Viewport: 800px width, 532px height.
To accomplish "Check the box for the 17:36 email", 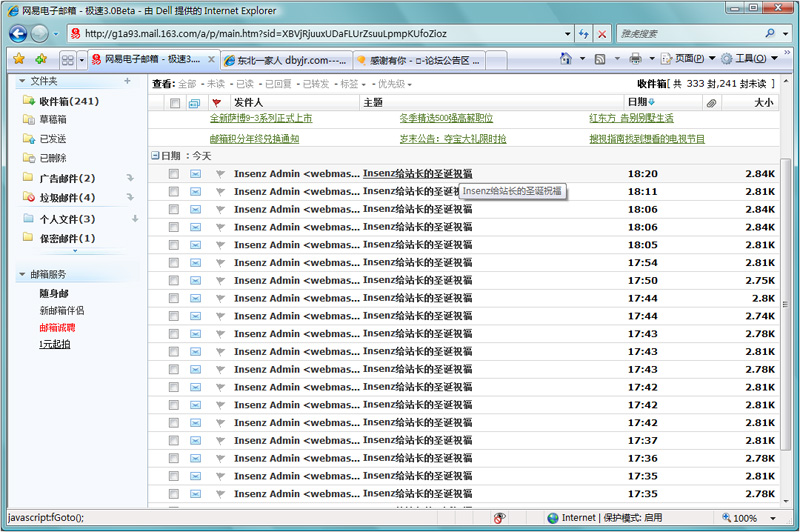I will 174,459.
